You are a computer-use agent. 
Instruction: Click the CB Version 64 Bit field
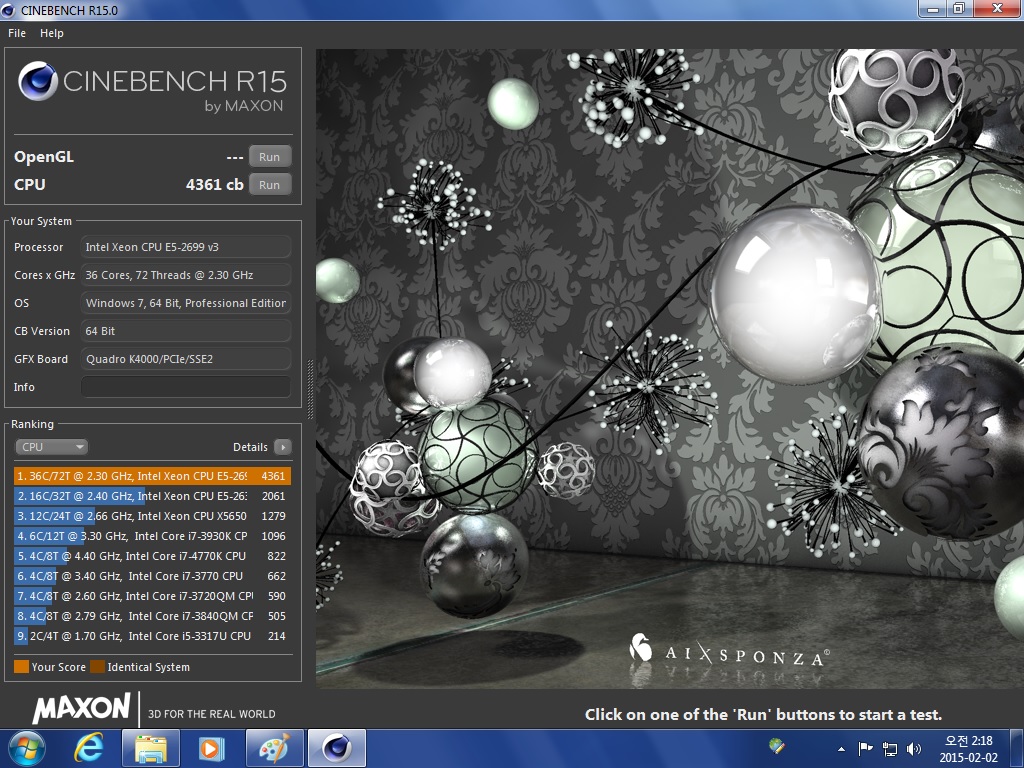coord(186,331)
